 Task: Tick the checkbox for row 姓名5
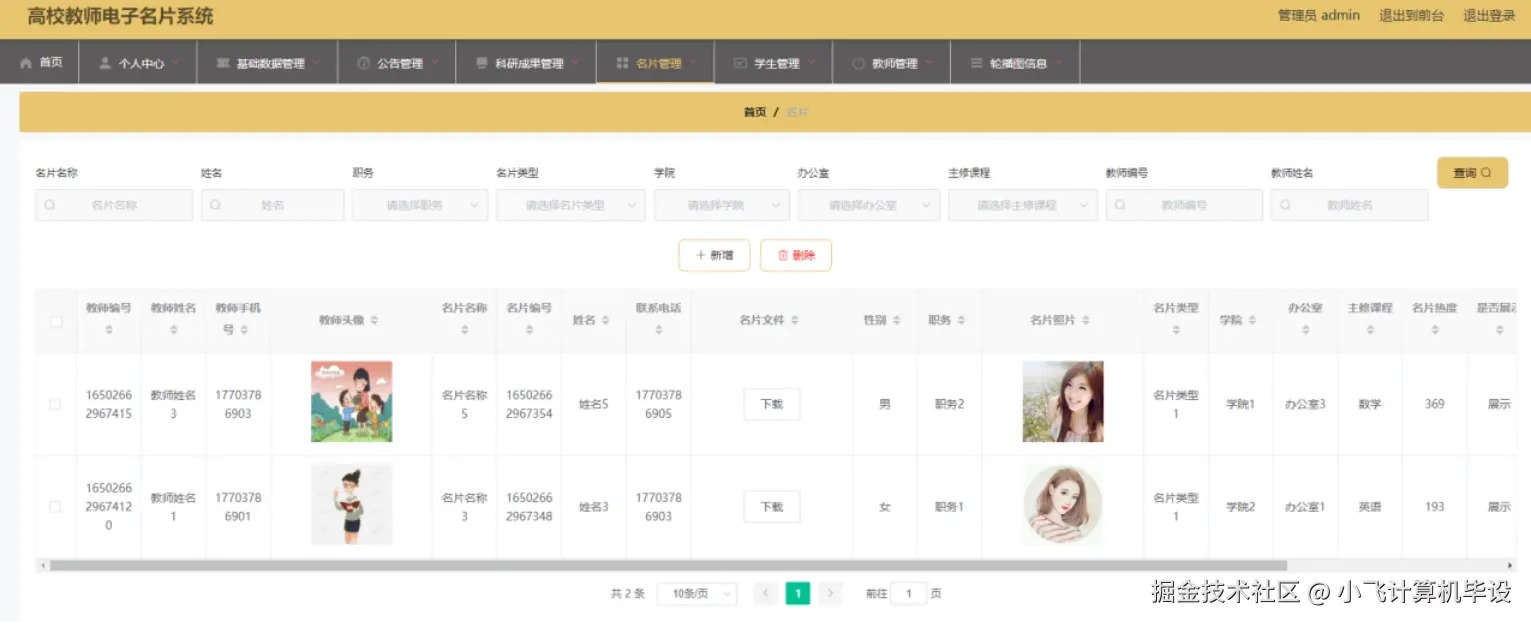[x=56, y=404]
